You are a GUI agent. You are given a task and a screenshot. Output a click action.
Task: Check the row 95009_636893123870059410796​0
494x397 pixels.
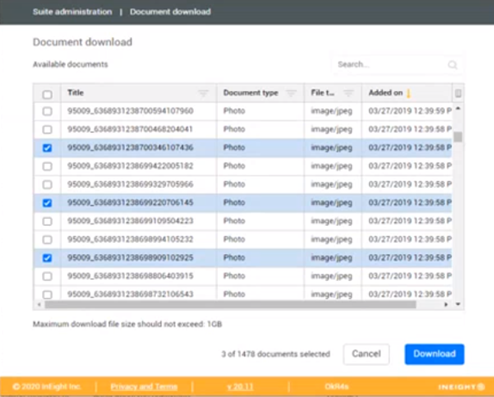[47, 111]
